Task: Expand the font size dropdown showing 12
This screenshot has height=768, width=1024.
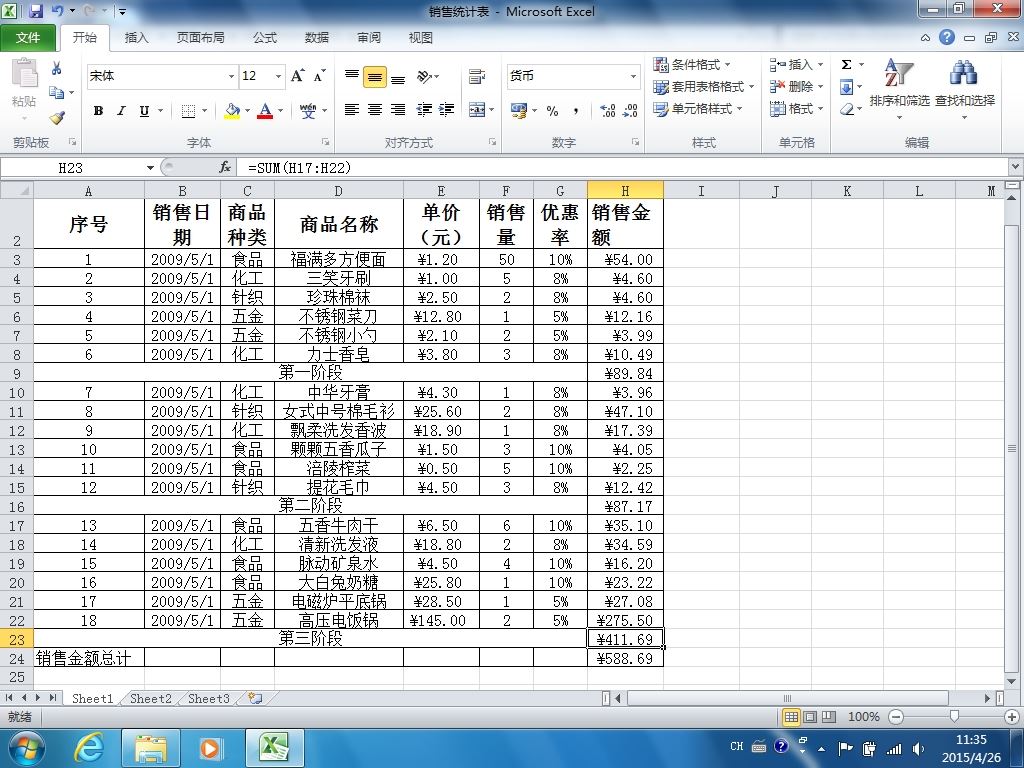Action: [263, 76]
